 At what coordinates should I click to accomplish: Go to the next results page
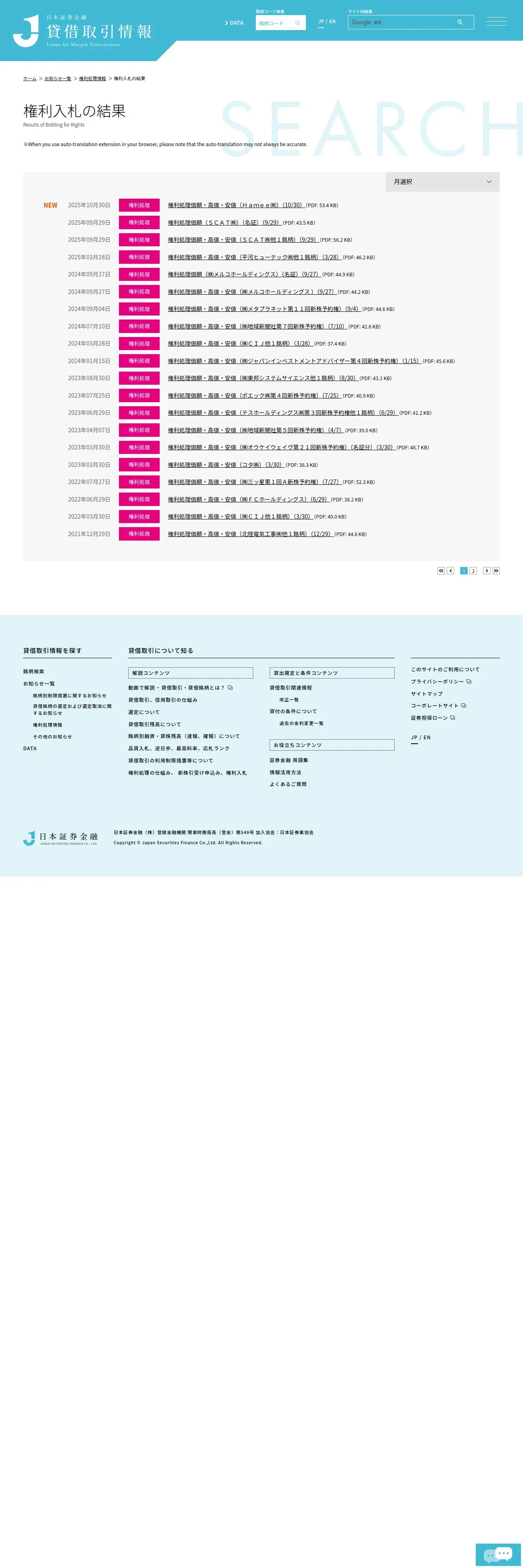486,571
